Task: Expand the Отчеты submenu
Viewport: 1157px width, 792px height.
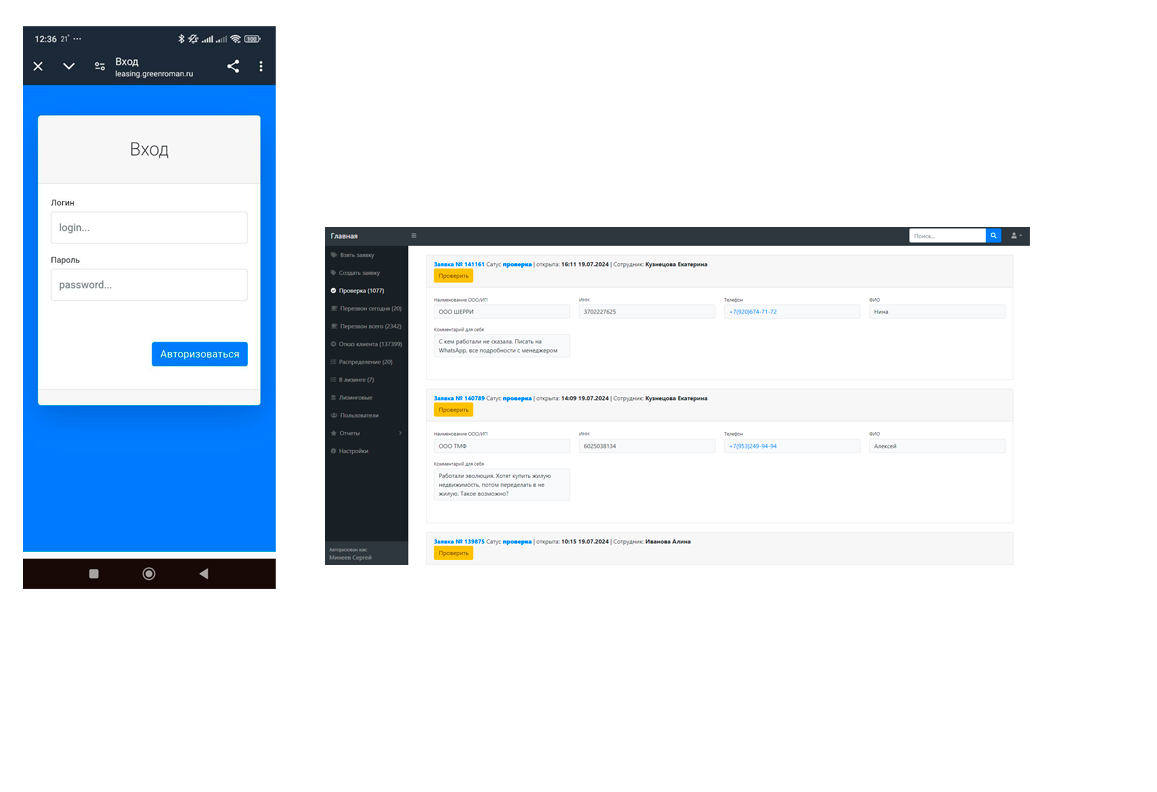Action: (366, 433)
